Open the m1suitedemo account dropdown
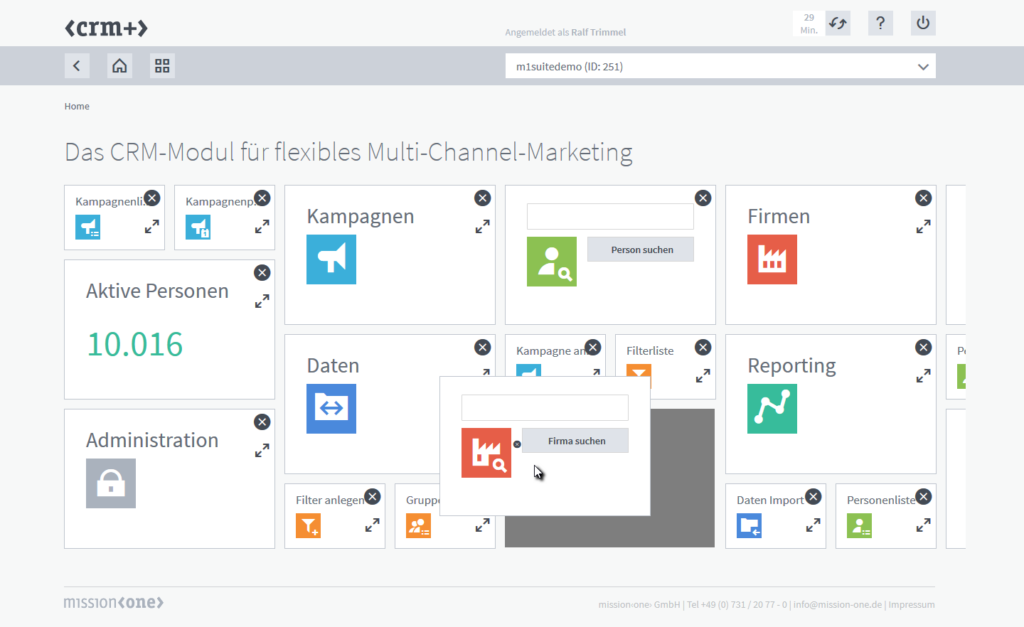Viewport: 1024px width, 627px height. coord(720,67)
